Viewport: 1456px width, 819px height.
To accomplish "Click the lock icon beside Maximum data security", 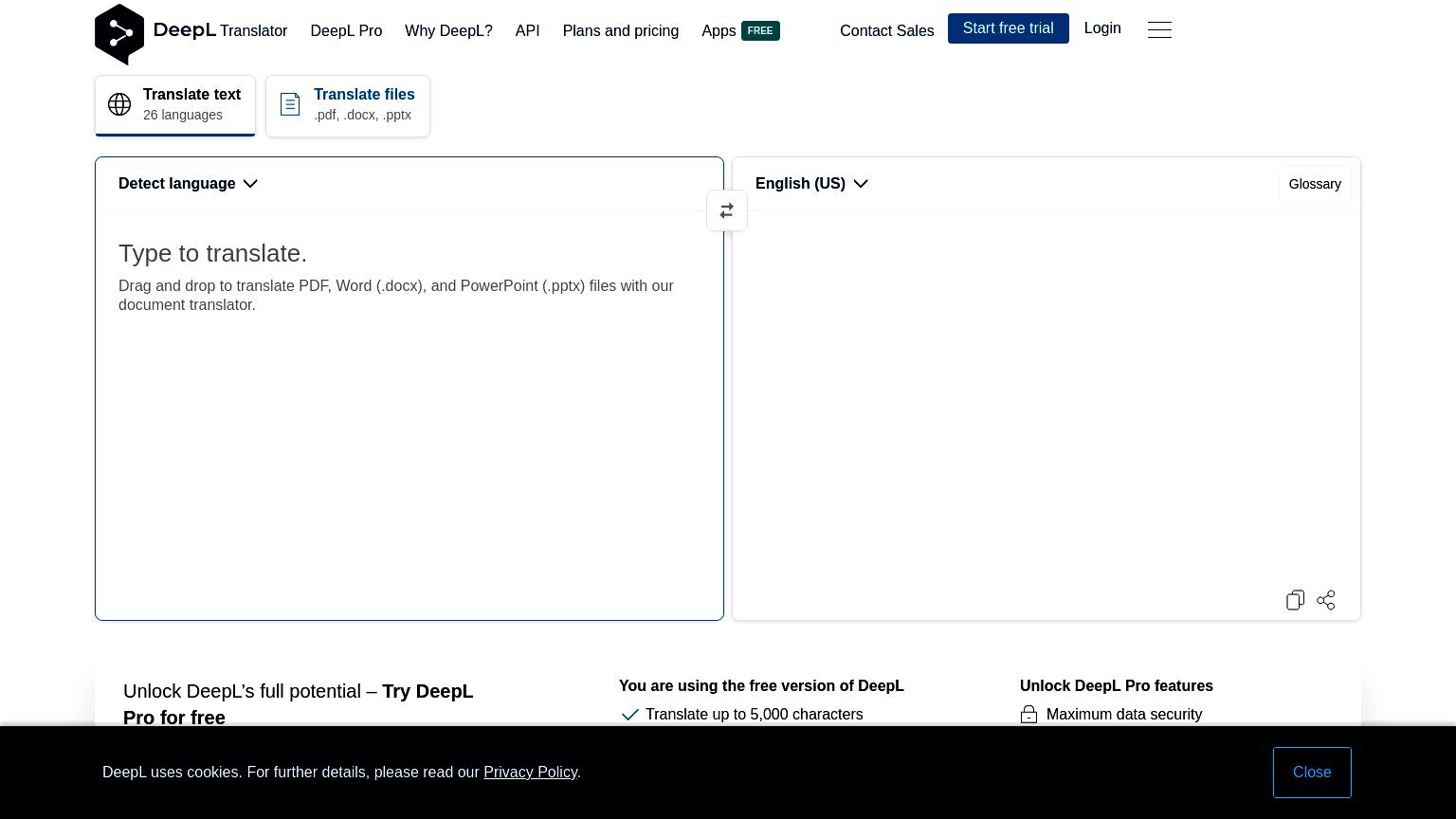I will (1028, 715).
